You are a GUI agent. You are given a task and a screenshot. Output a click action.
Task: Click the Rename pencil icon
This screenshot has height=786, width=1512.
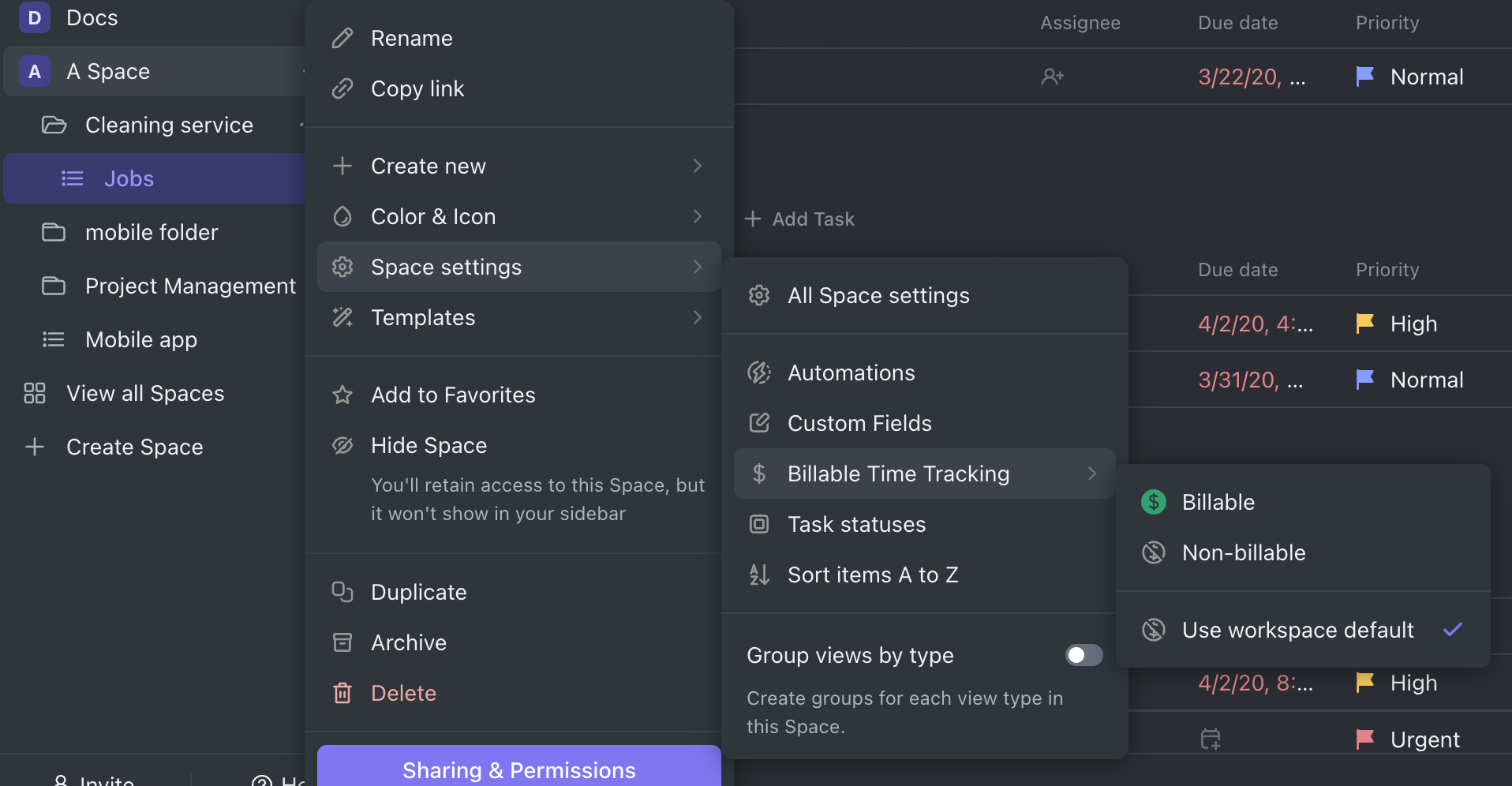click(342, 38)
